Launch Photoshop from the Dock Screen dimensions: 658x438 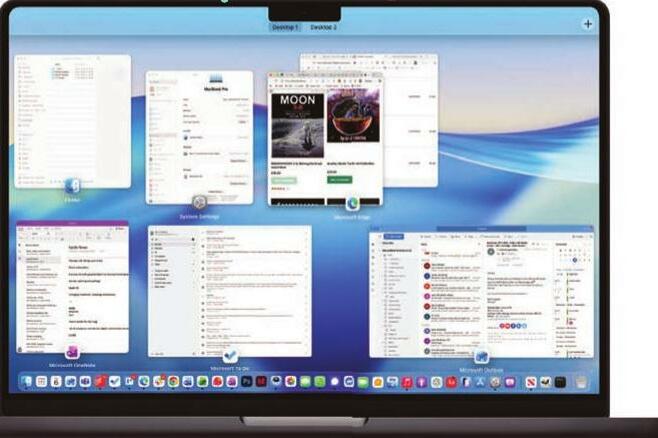[x=248, y=382]
